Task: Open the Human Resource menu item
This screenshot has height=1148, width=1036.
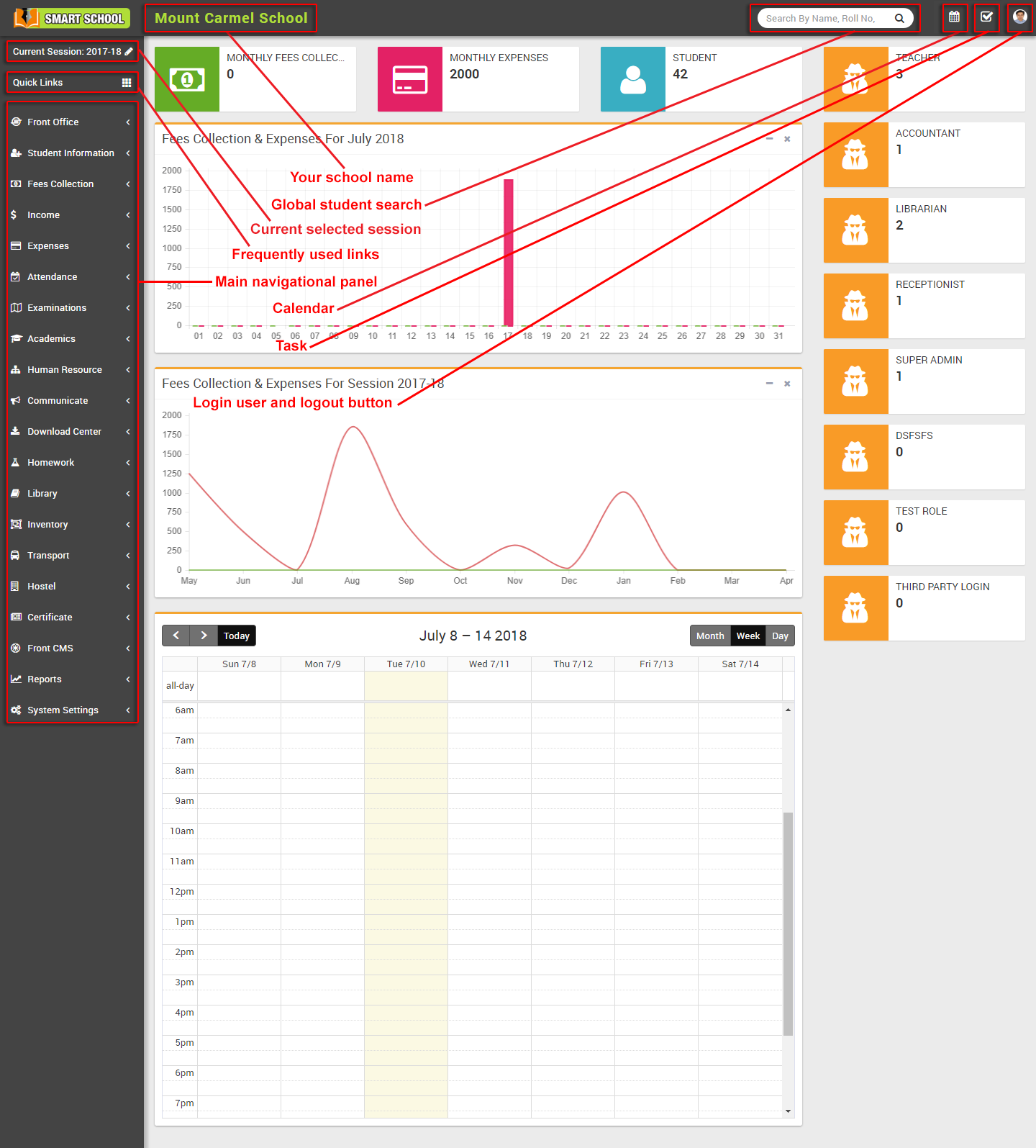Action: [x=71, y=369]
